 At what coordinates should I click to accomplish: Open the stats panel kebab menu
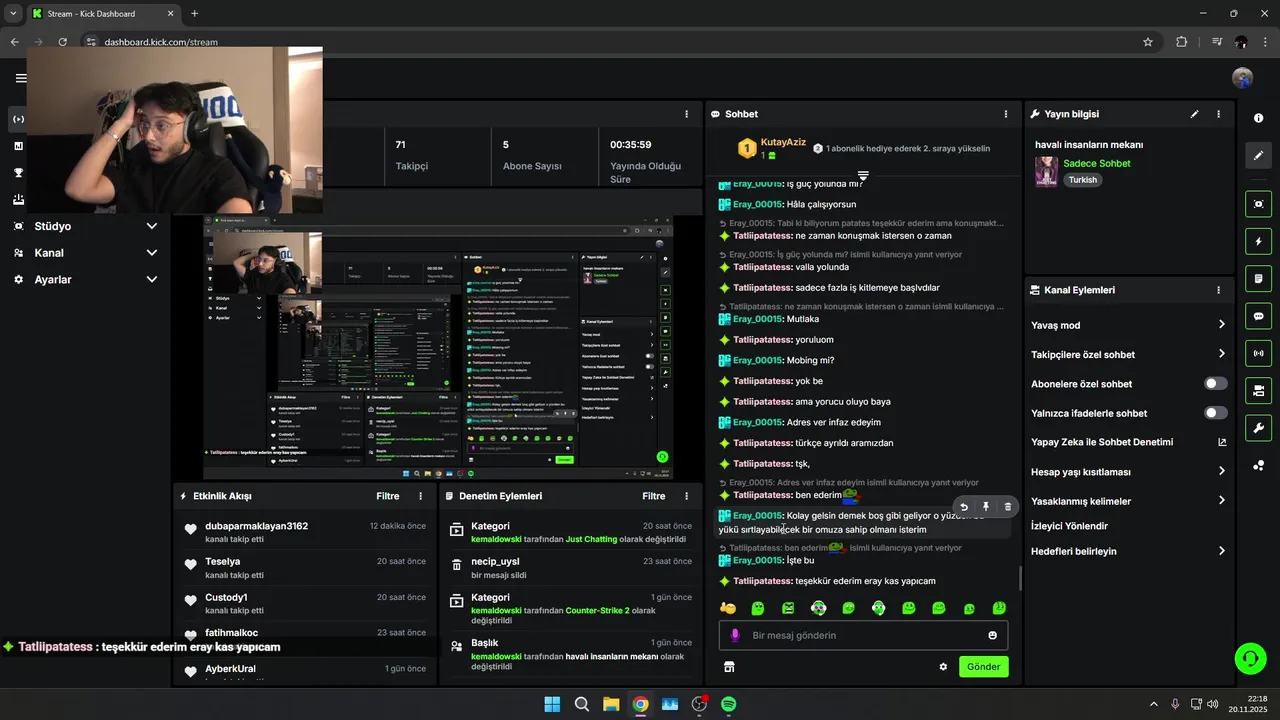pos(686,114)
